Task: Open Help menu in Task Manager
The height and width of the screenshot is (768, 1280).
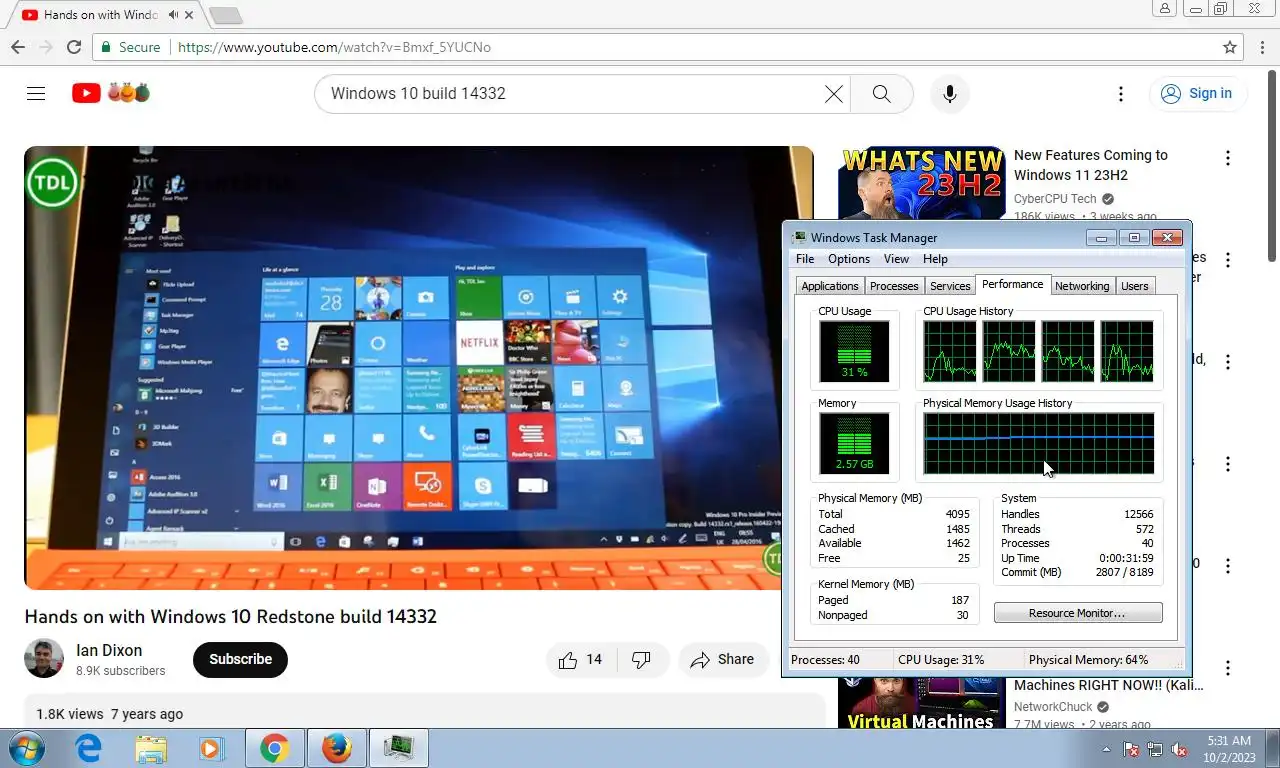Action: pos(935,259)
